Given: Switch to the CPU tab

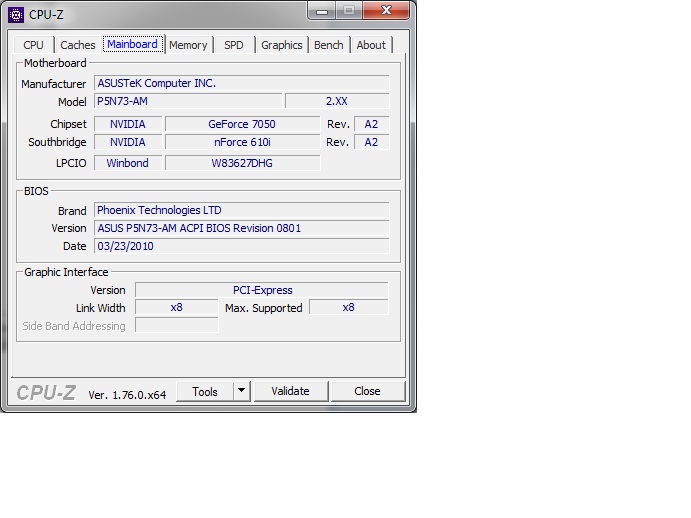Looking at the screenshot, I should click(33, 45).
